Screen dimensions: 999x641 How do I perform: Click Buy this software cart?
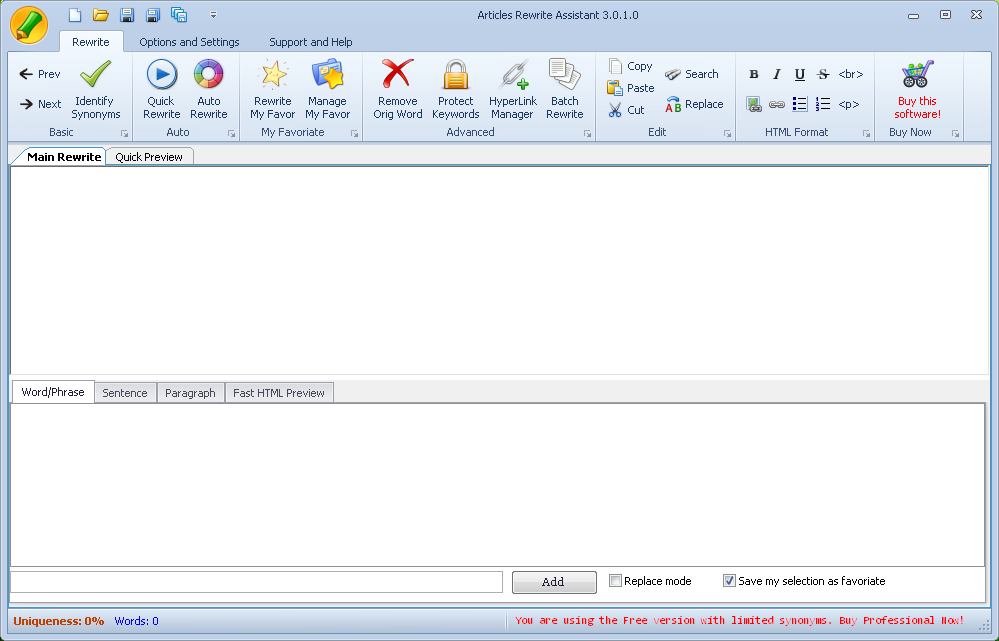coord(917,89)
